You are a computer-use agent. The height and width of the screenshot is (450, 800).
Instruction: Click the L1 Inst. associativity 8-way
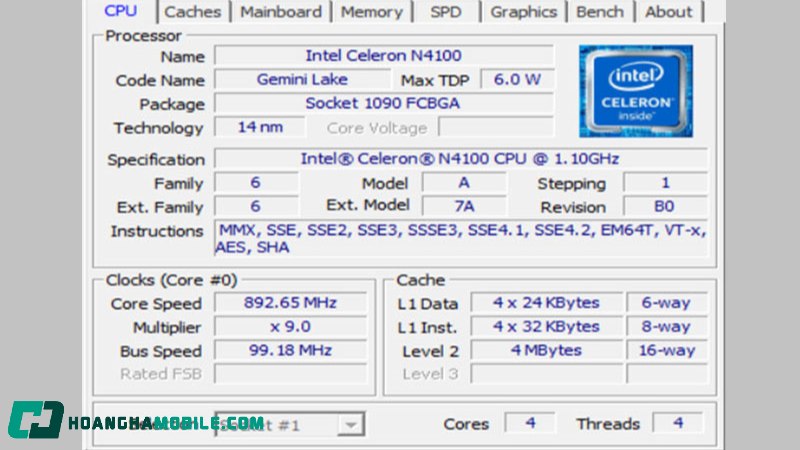click(667, 327)
